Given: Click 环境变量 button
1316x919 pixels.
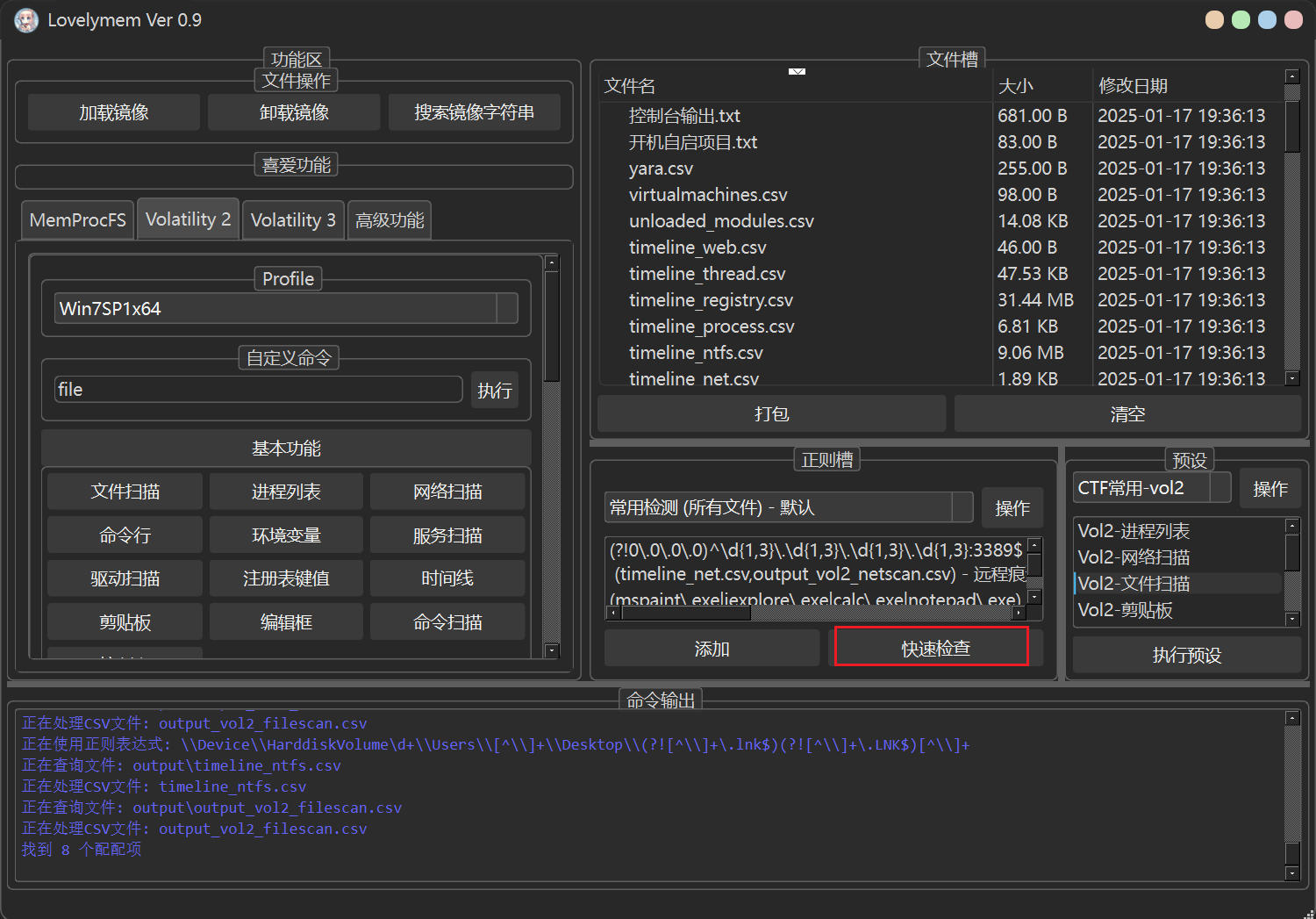Looking at the screenshot, I should pyautogui.click(x=286, y=535).
